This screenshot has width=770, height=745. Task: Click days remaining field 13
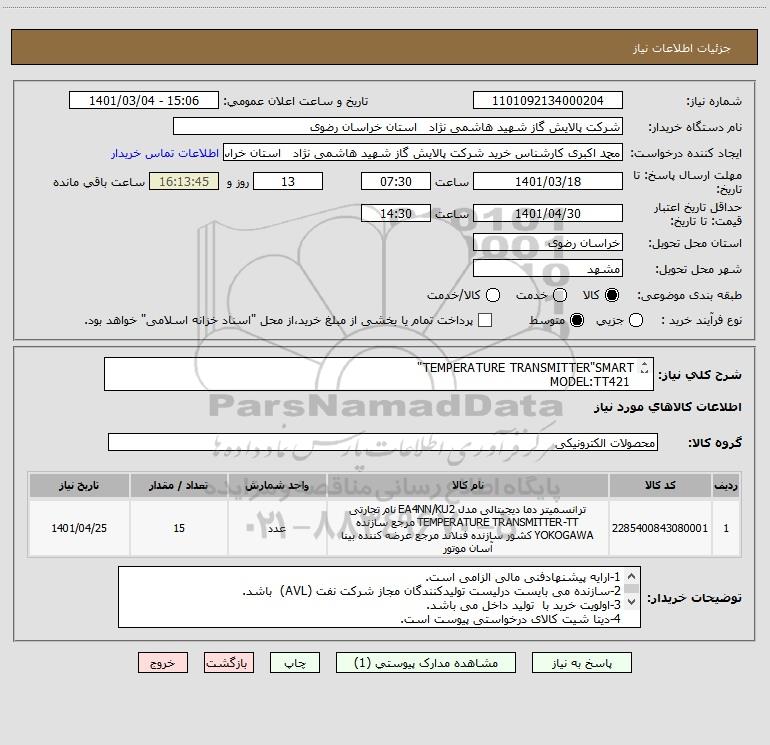288,181
